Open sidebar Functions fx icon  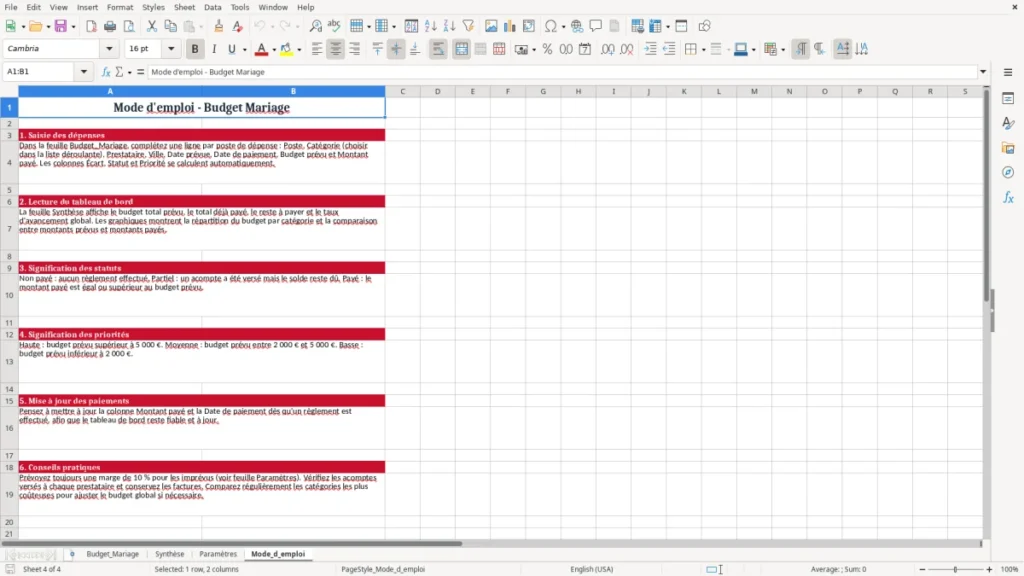(1008, 197)
